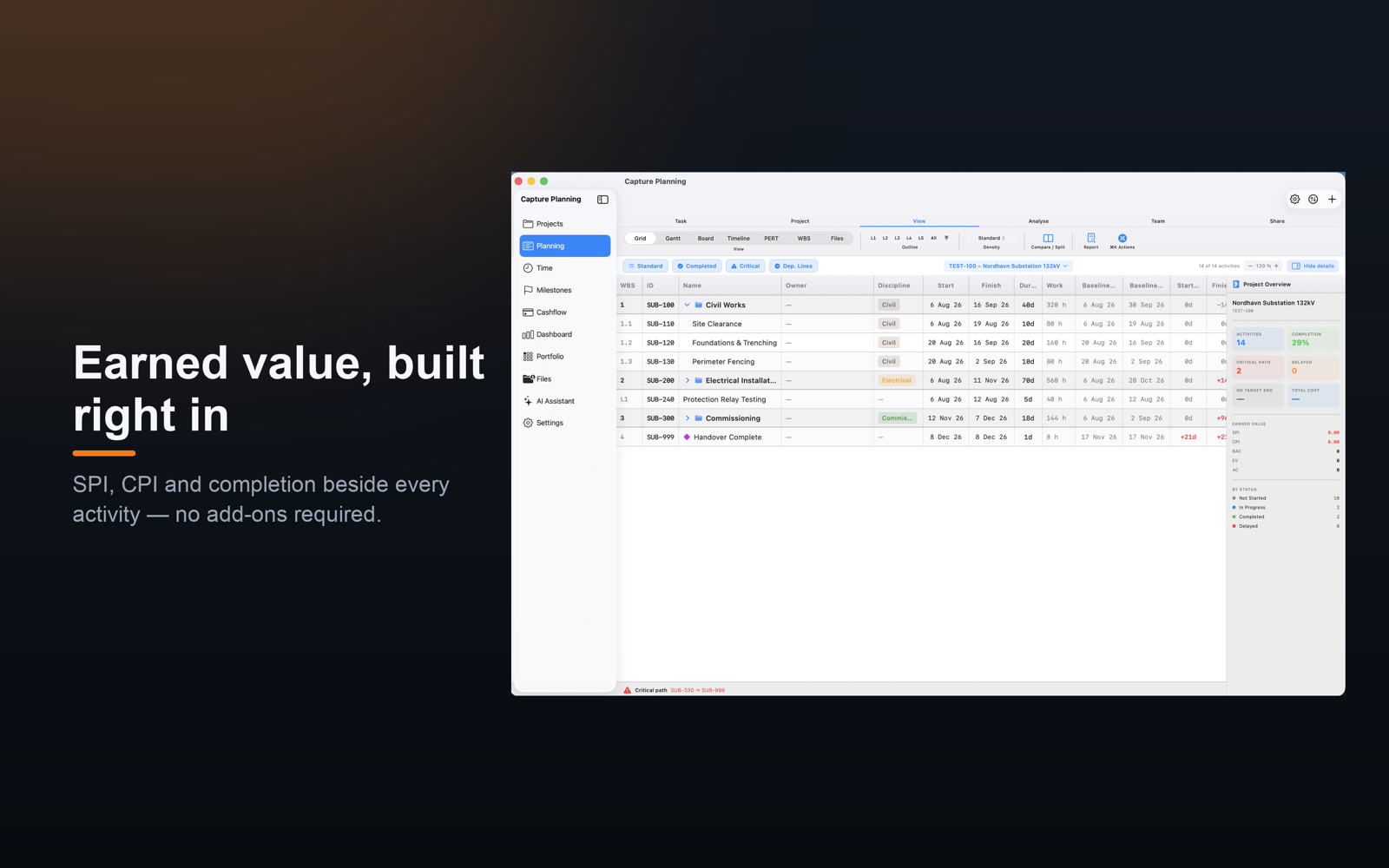
Task: Click the Electrical discipline tag
Action: click(x=897, y=380)
